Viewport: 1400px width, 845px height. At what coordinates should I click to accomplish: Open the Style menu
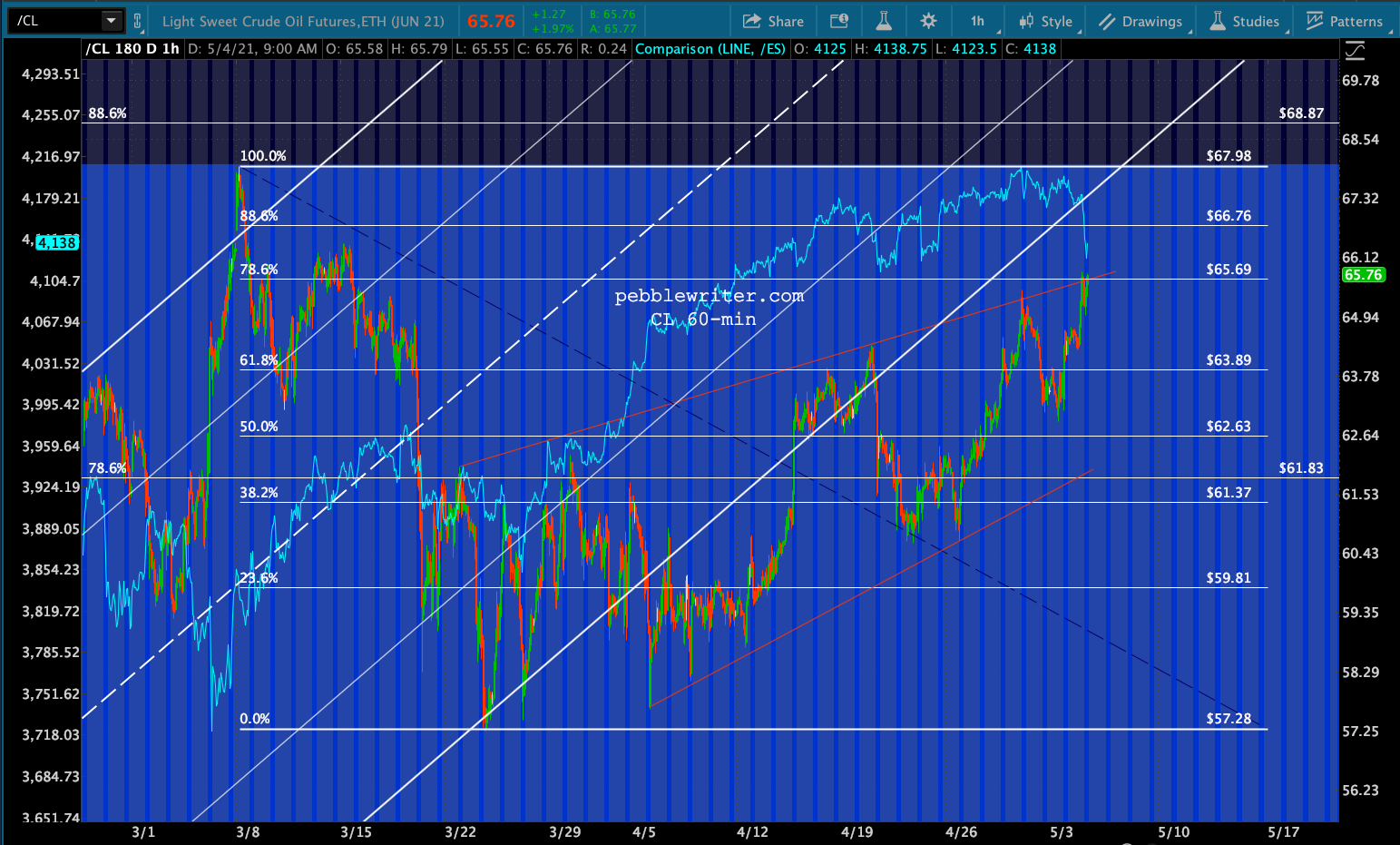click(x=1045, y=21)
